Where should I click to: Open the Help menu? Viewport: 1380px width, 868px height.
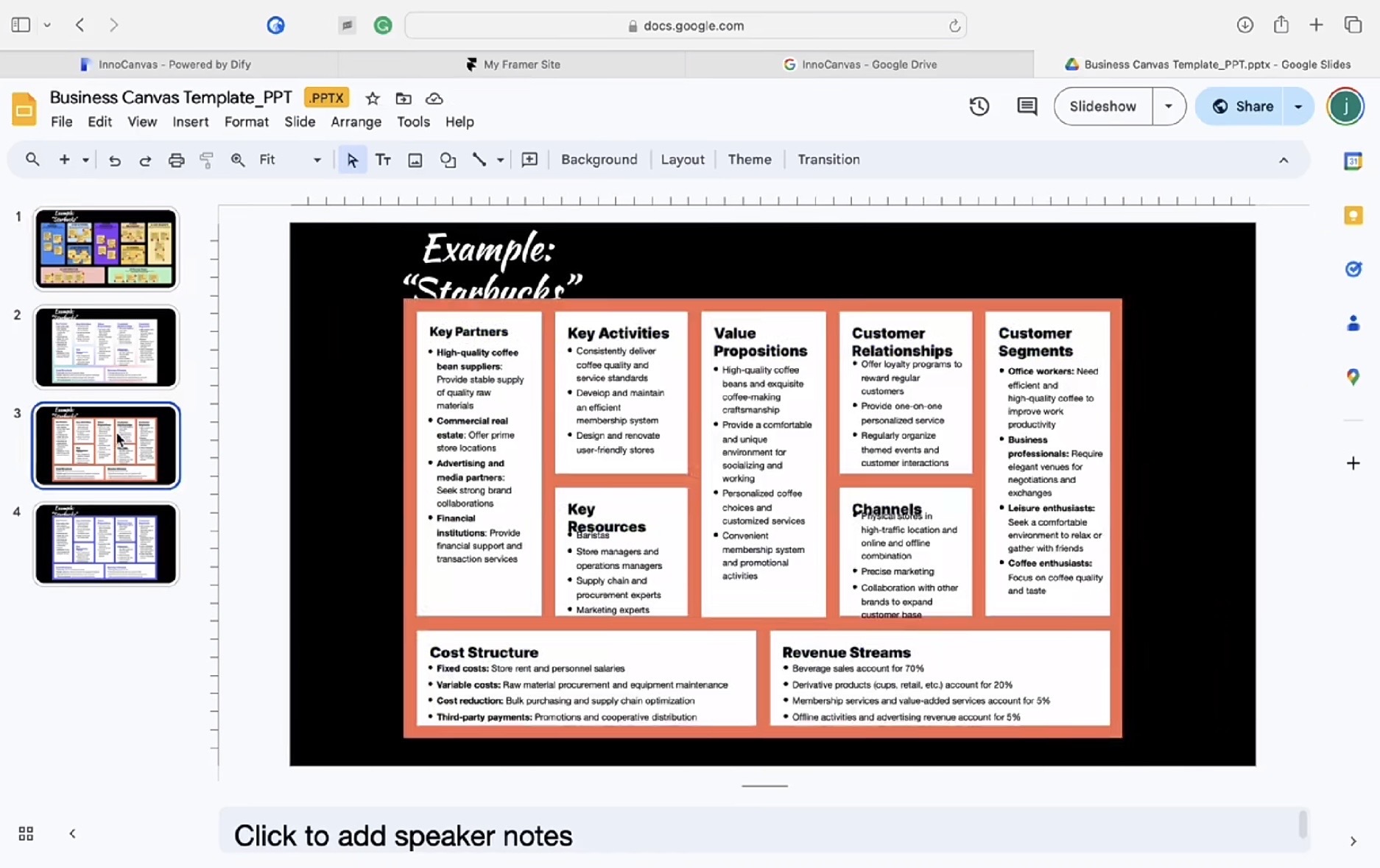click(460, 121)
